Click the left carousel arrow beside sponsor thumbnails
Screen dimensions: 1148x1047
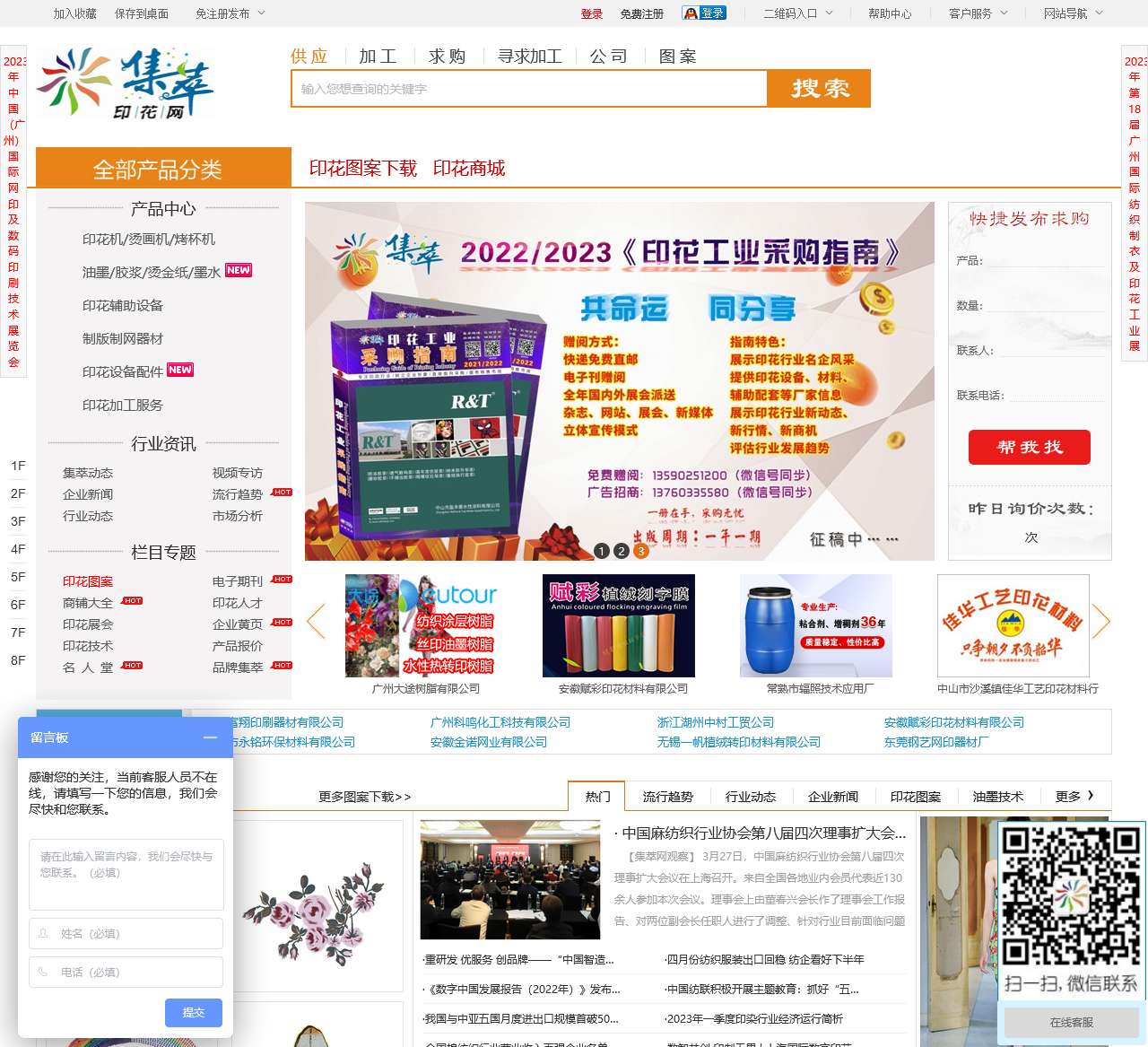[316, 621]
